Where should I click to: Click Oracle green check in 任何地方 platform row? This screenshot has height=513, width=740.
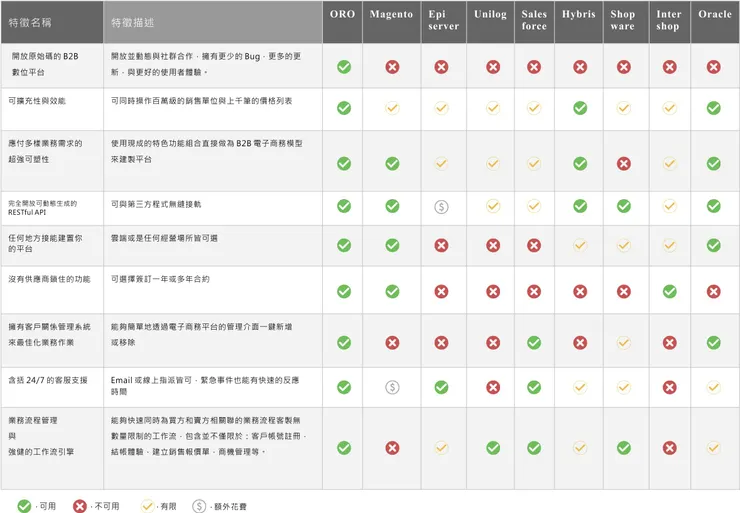click(714, 245)
